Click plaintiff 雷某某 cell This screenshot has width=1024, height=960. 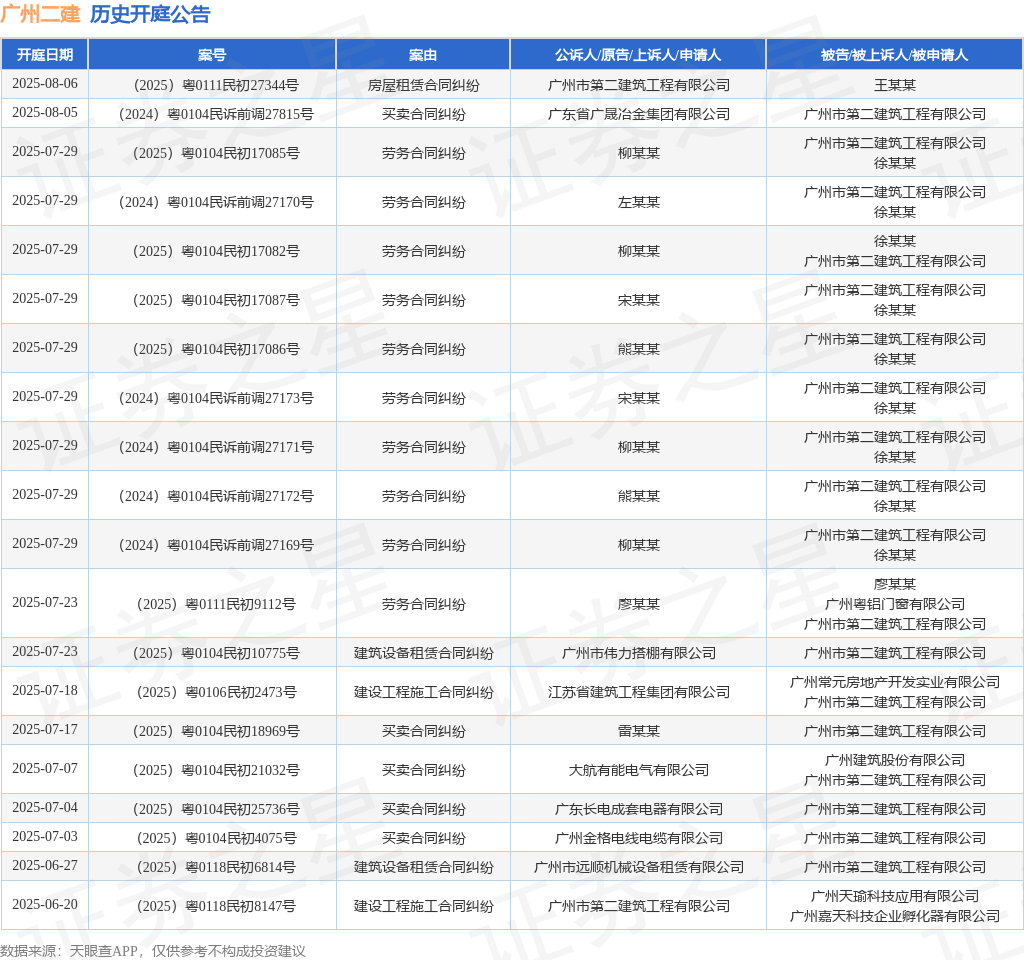[639, 731]
